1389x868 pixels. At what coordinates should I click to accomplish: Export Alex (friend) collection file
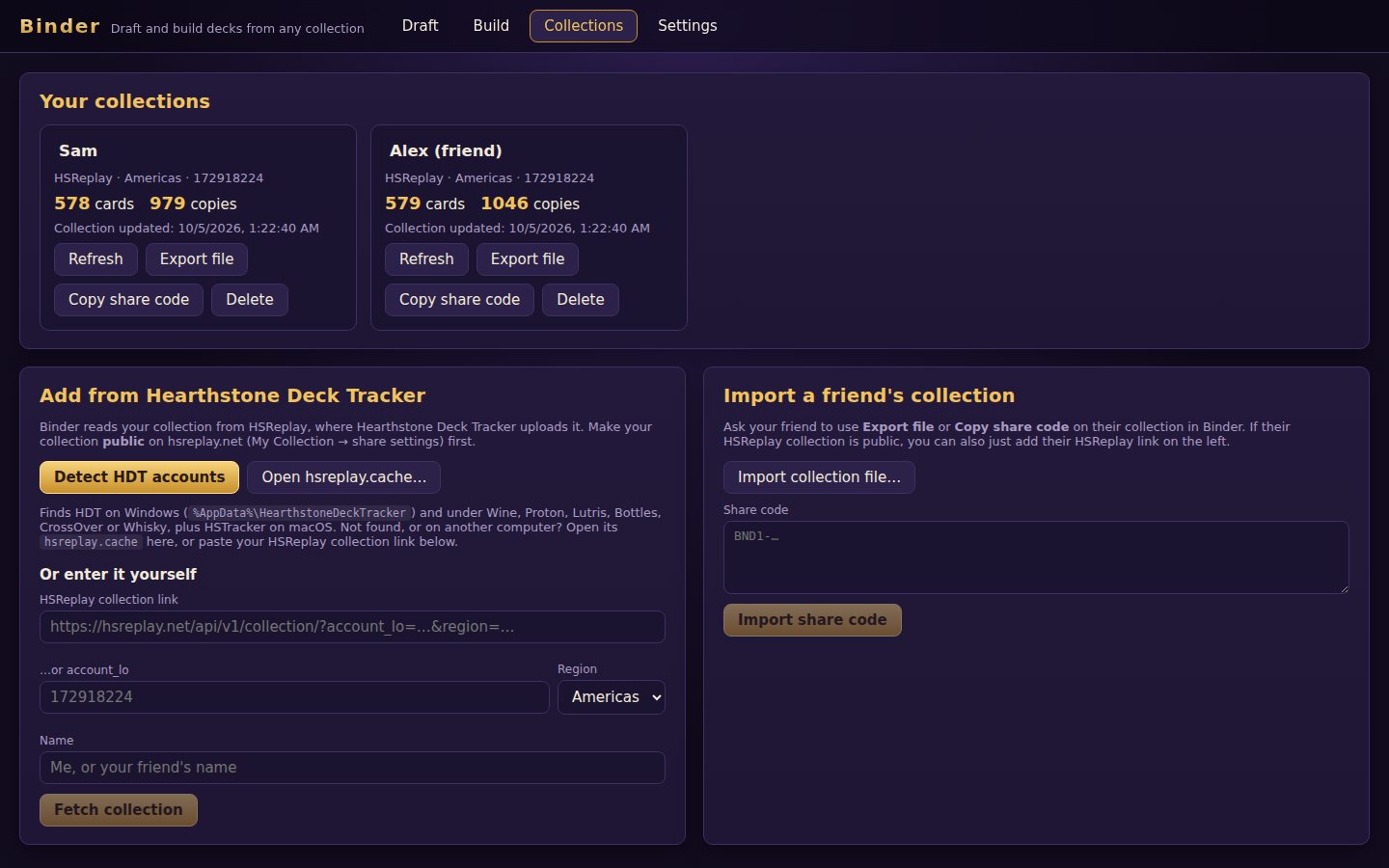click(x=528, y=259)
